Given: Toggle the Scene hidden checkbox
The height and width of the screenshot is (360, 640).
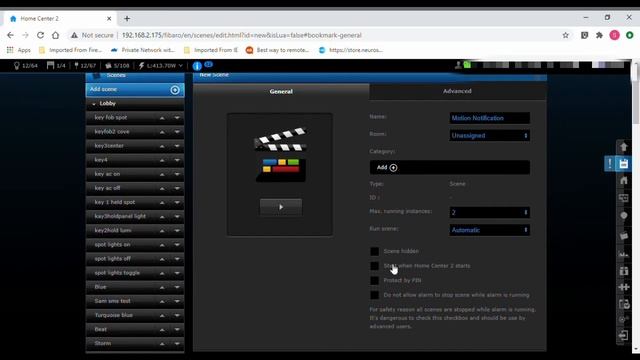Looking at the screenshot, I should tap(374, 251).
